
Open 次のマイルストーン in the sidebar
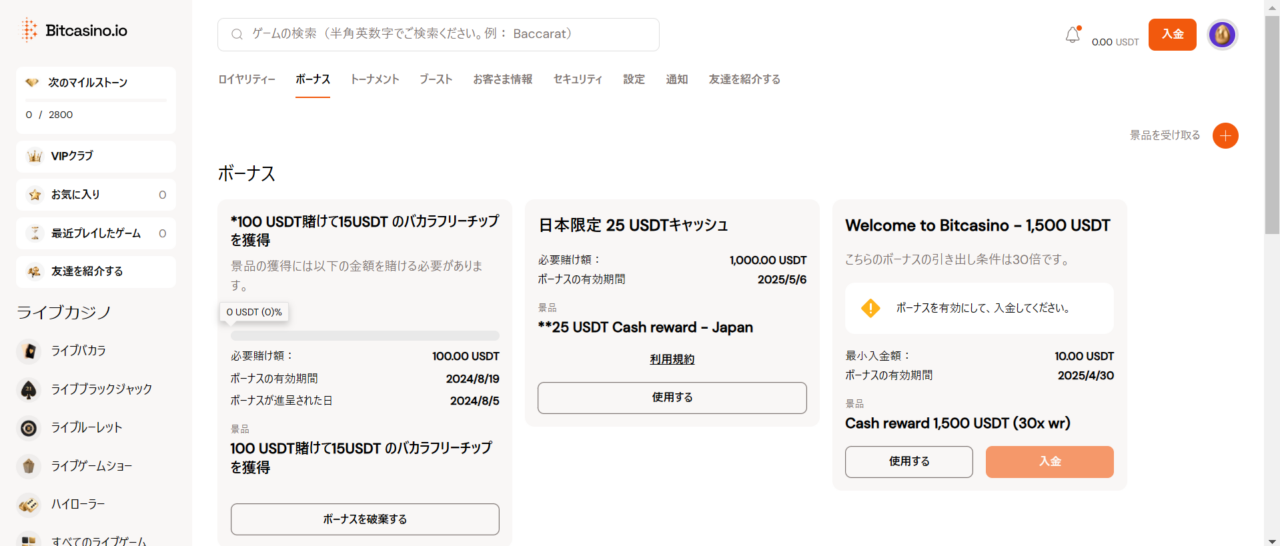[96, 100]
